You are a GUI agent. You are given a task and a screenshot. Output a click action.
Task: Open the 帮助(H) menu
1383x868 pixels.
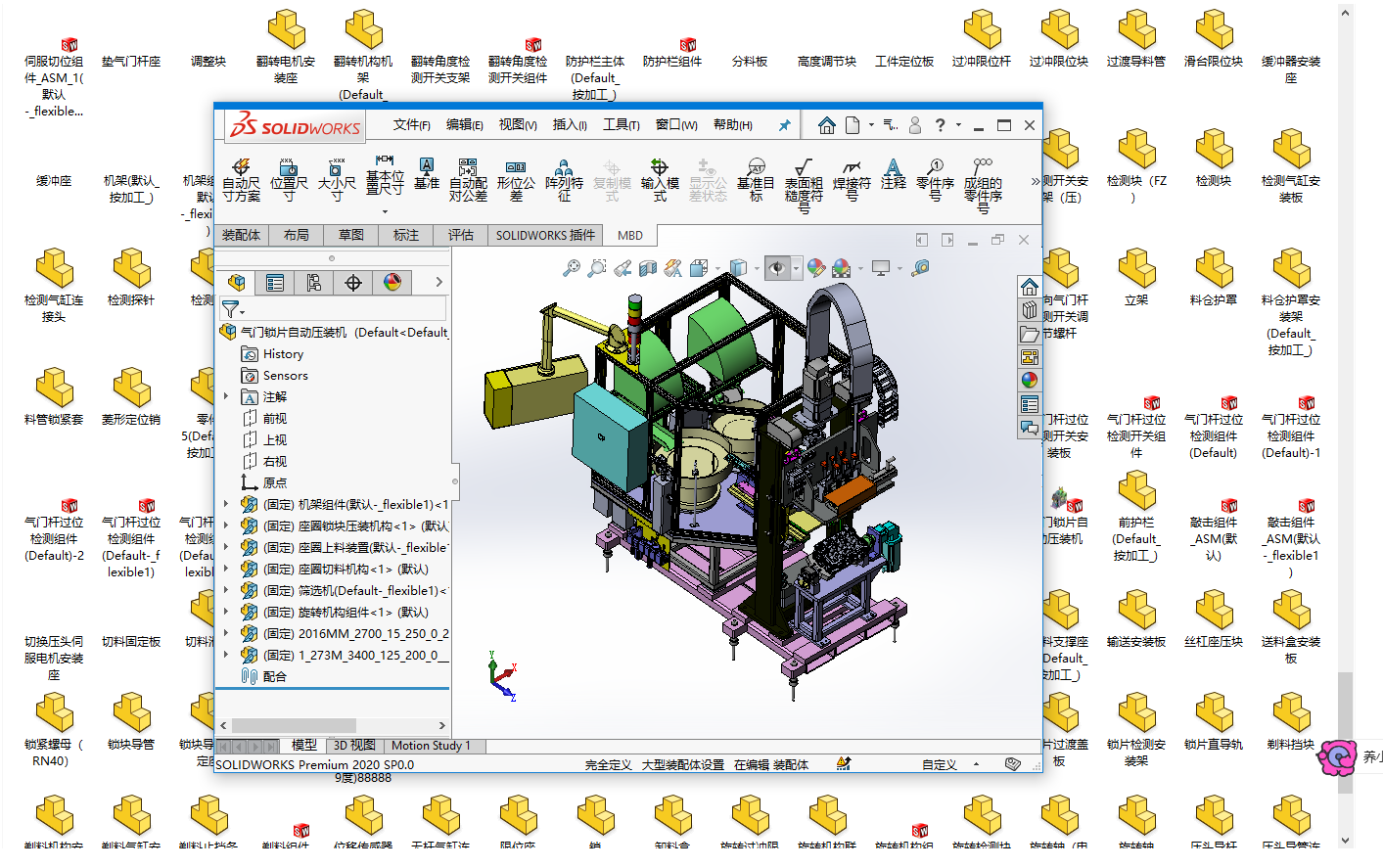(x=733, y=125)
